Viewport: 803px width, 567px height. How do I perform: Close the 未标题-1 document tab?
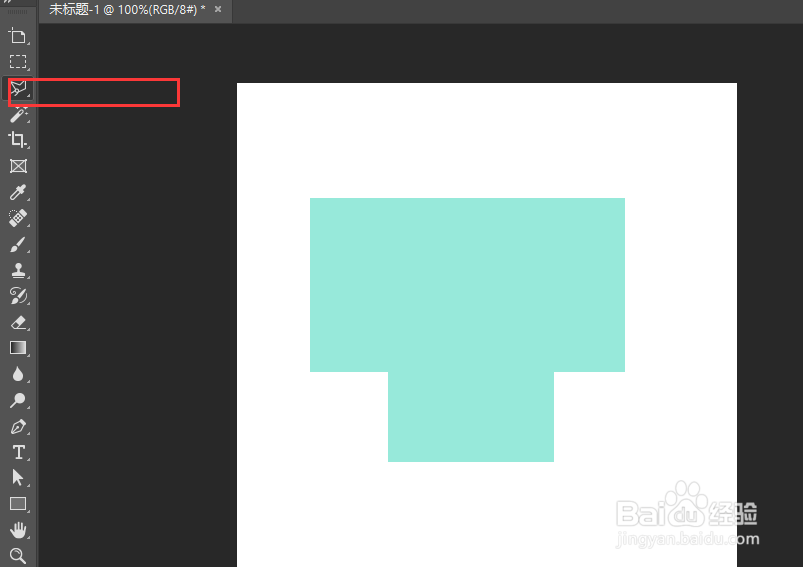(x=218, y=9)
